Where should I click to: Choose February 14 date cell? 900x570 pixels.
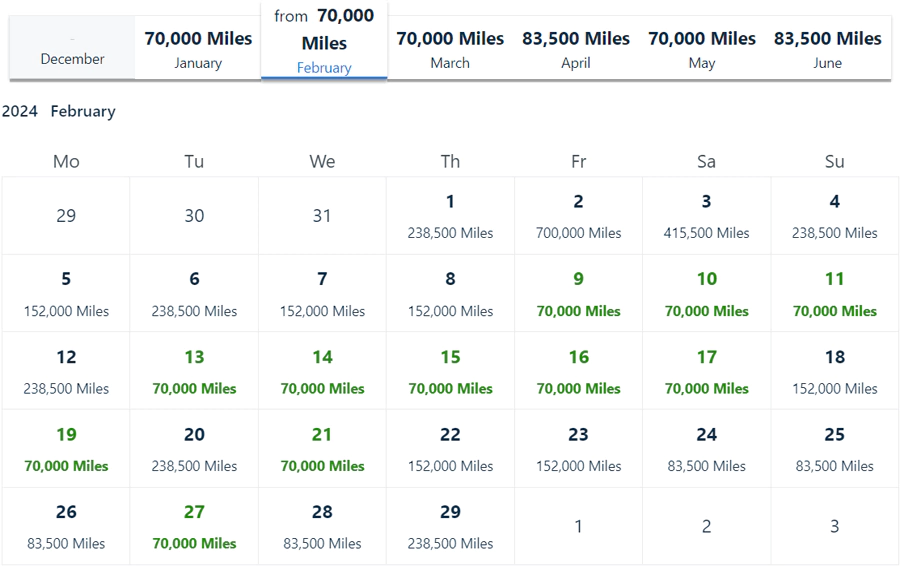[x=322, y=371]
